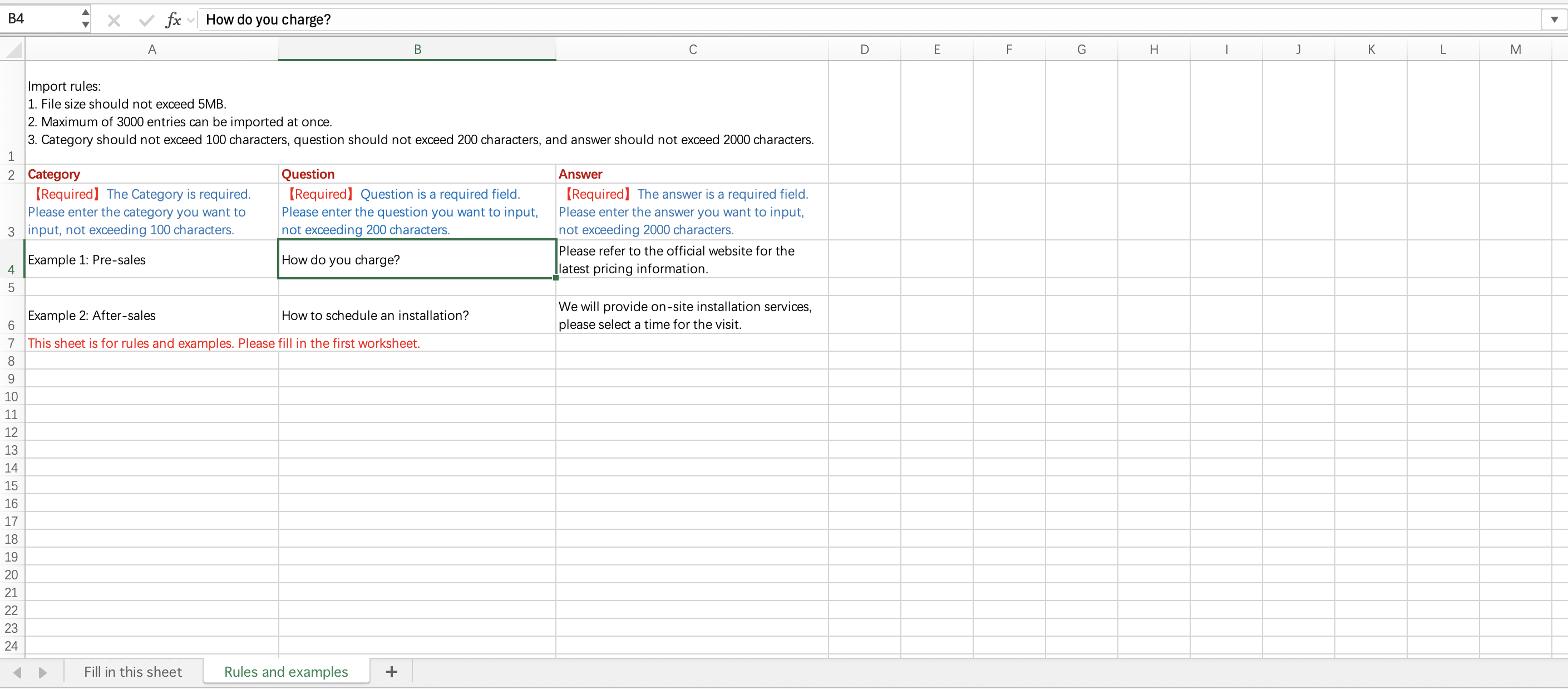Select row 7 header

click(x=11, y=343)
